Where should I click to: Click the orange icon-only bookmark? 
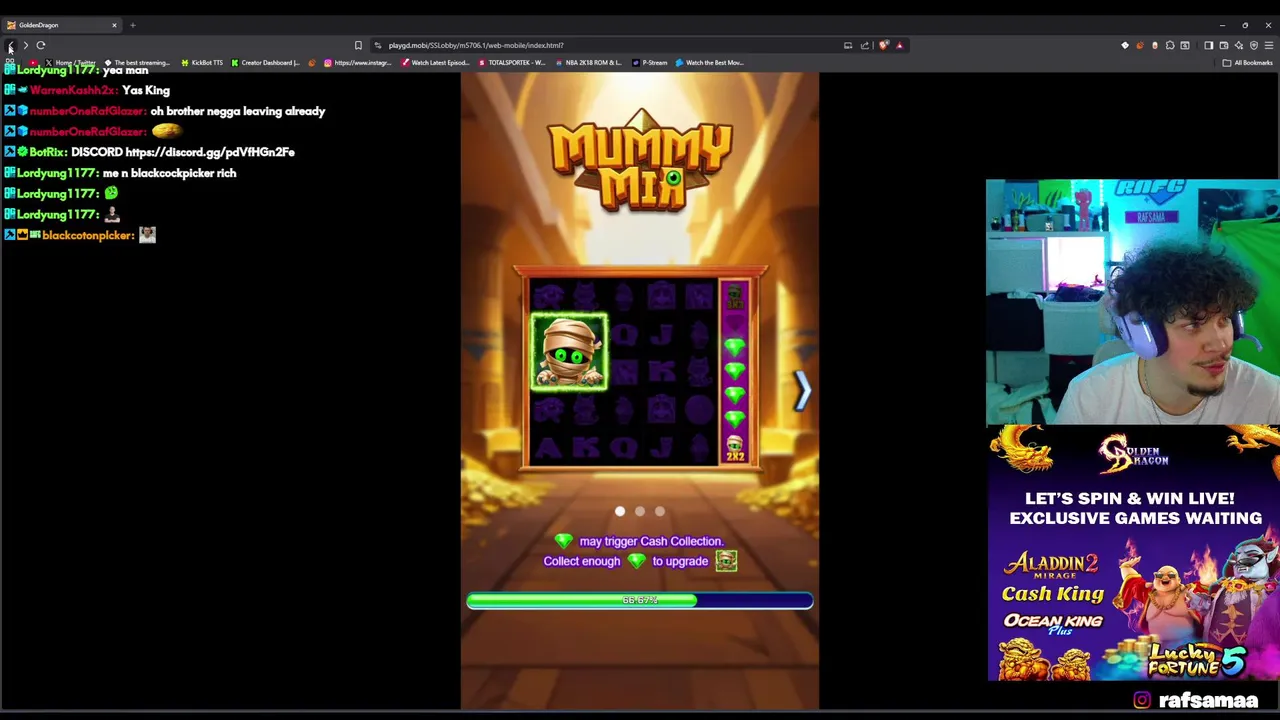[x=312, y=62]
